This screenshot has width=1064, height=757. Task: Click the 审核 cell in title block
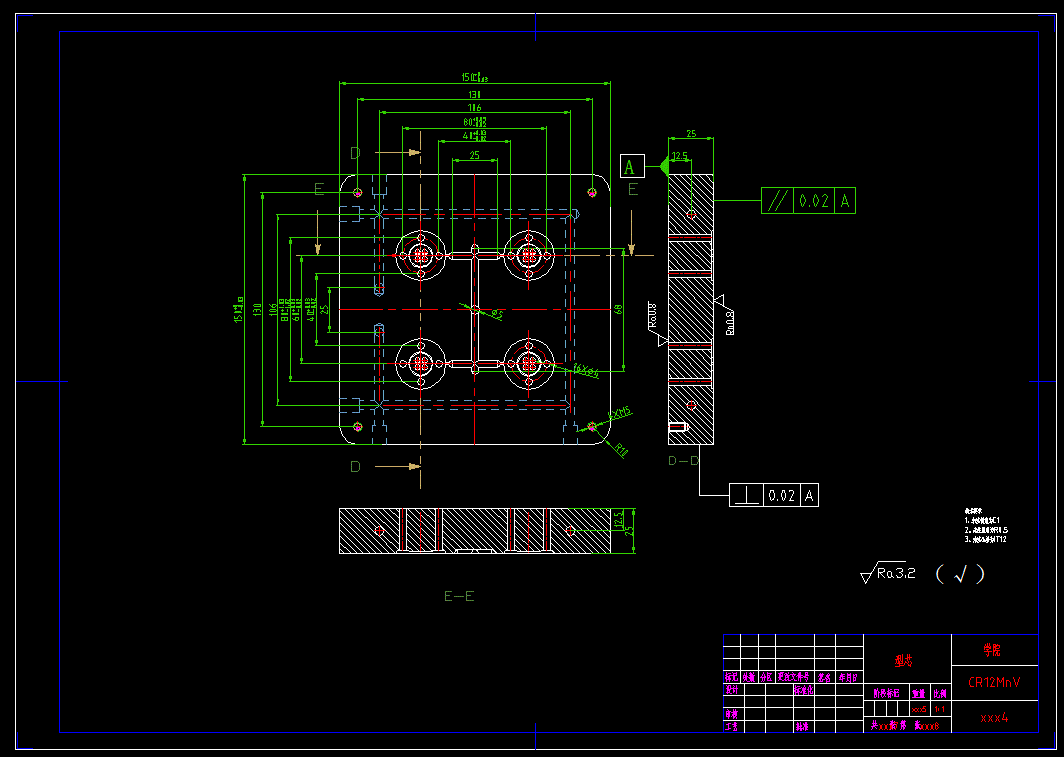(x=732, y=714)
